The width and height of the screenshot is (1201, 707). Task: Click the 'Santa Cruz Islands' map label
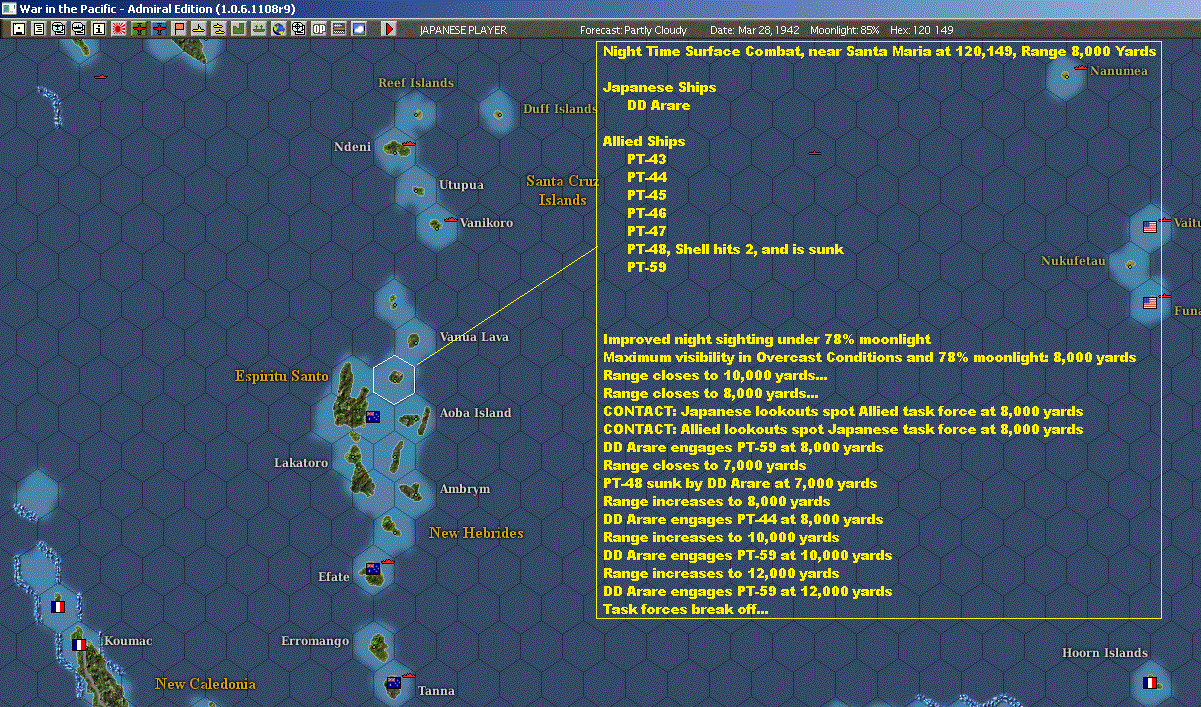563,190
